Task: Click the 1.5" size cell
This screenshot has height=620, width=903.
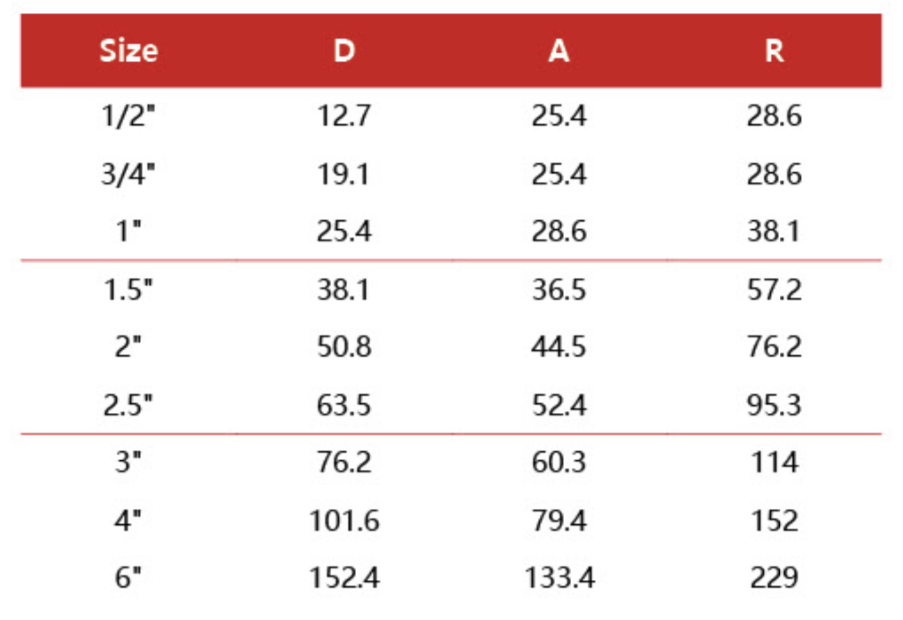Action: (129, 290)
